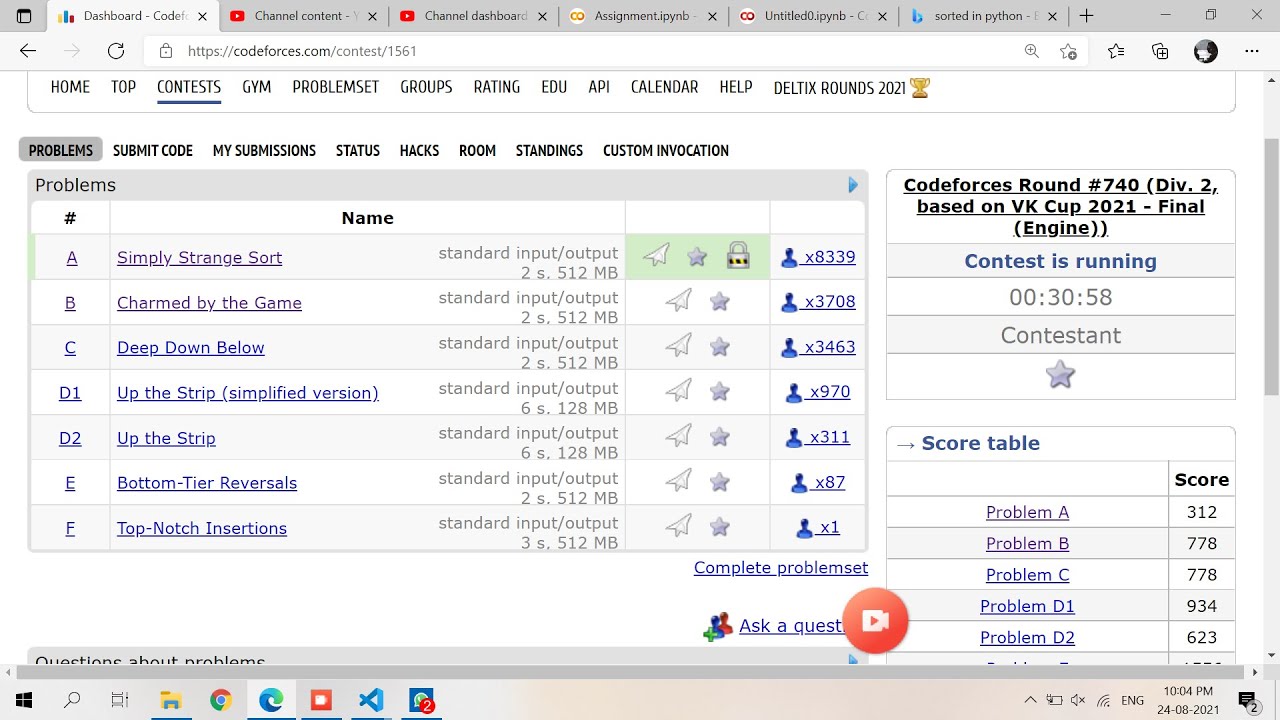Click browser back arrow

click(x=28, y=51)
